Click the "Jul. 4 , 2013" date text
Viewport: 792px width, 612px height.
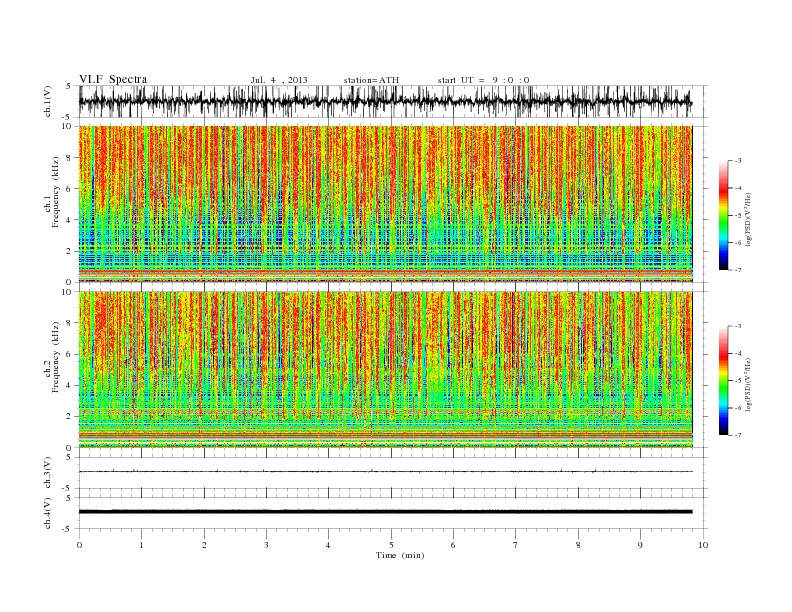click(x=279, y=80)
